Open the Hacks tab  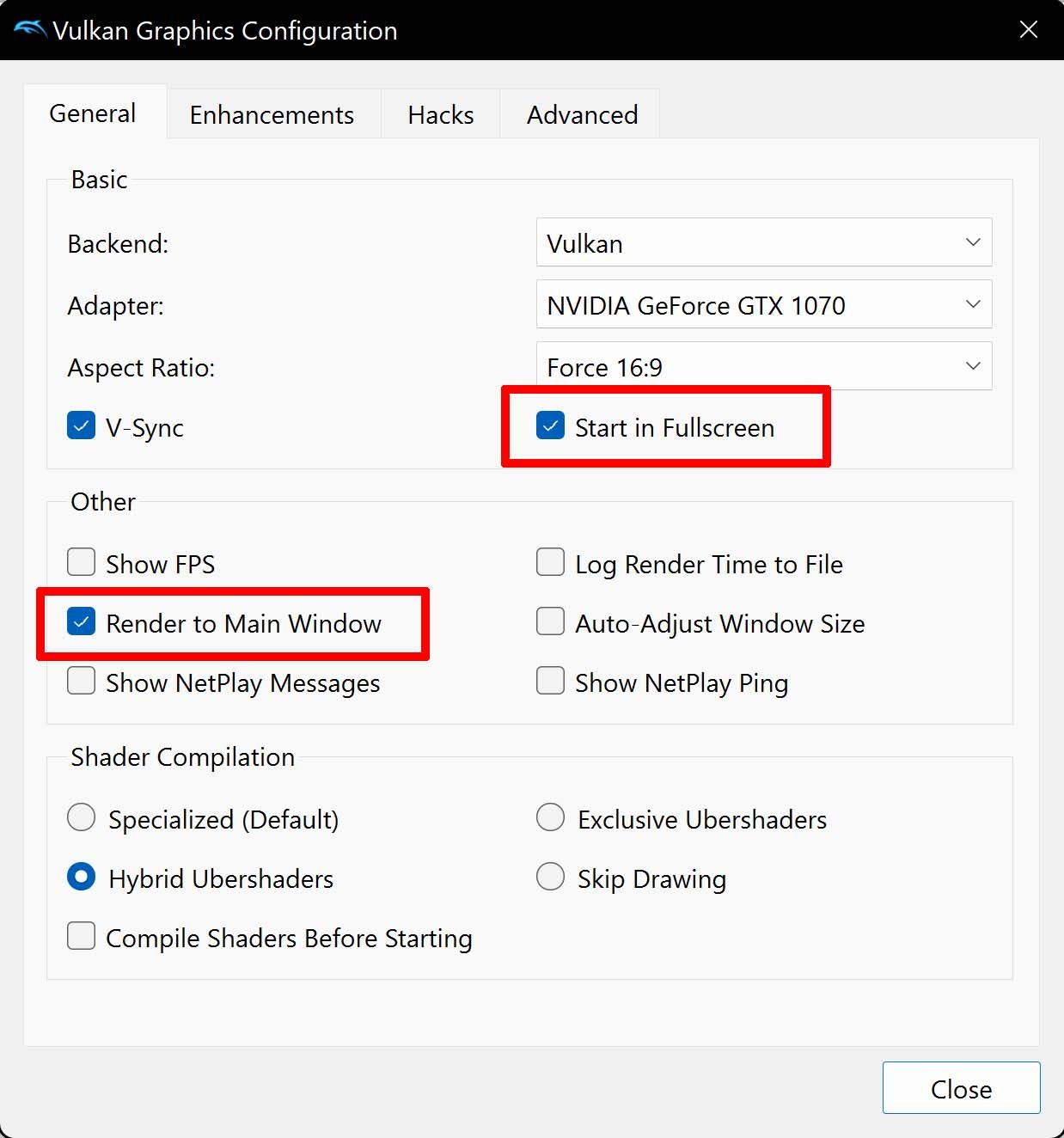tap(441, 114)
